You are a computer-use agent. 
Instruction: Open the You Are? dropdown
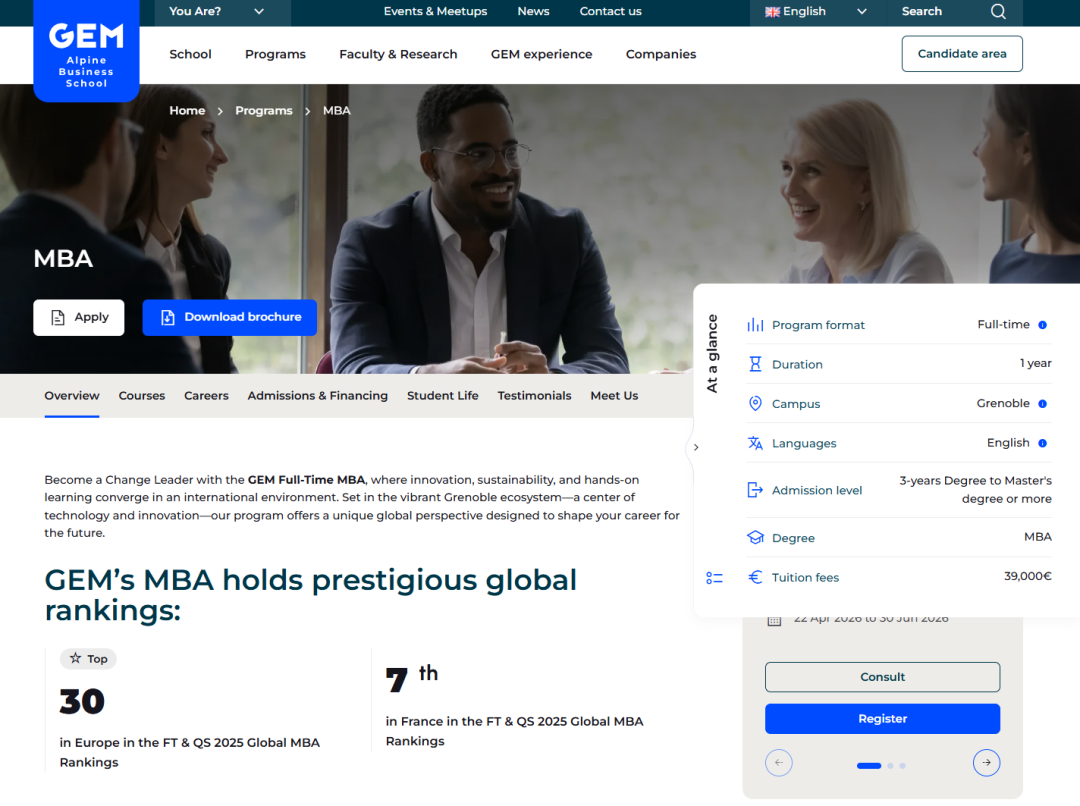coord(217,12)
